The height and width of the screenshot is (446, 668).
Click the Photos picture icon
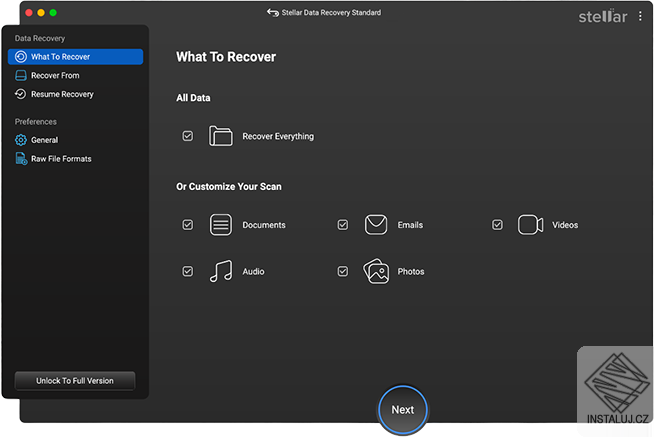[x=376, y=271]
